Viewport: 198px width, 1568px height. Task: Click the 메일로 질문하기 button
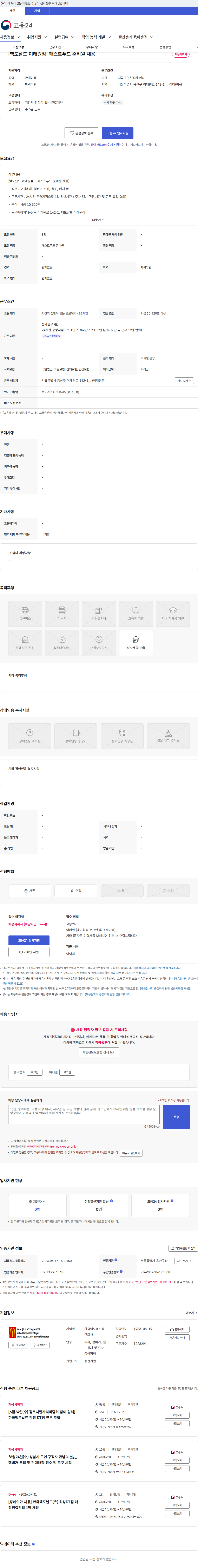click(x=131, y=1153)
